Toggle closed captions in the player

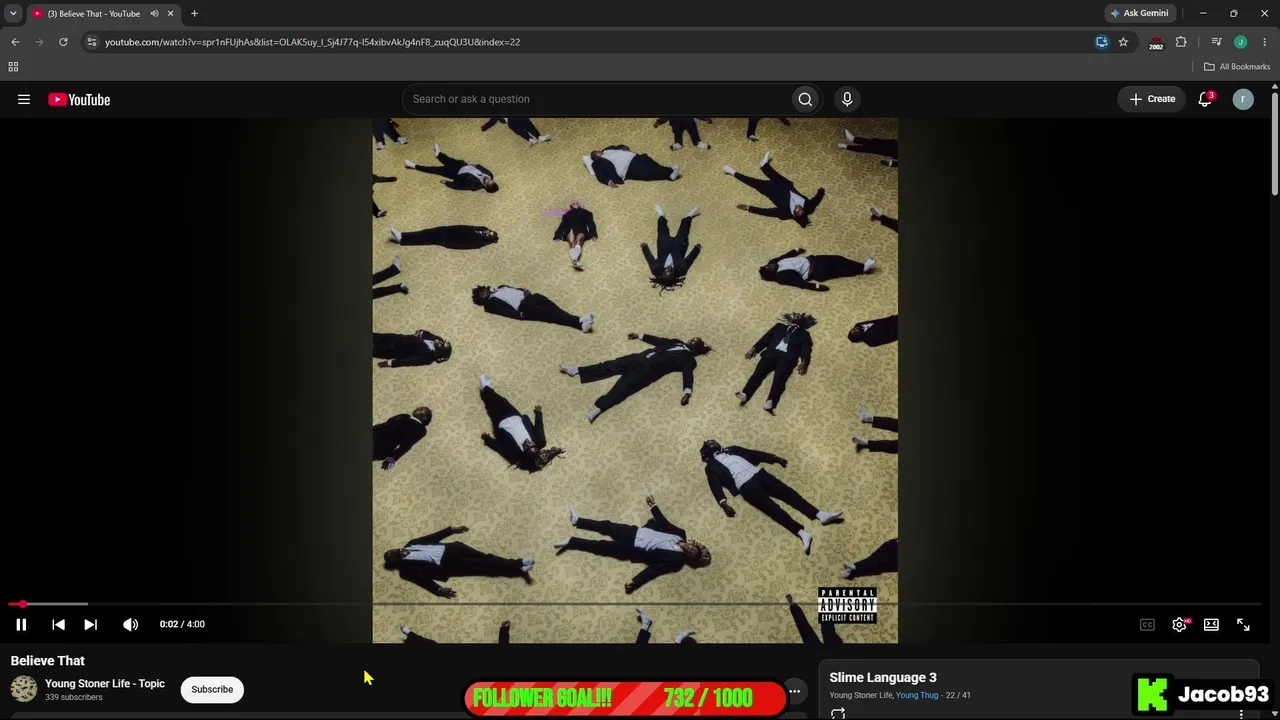pos(1147,624)
